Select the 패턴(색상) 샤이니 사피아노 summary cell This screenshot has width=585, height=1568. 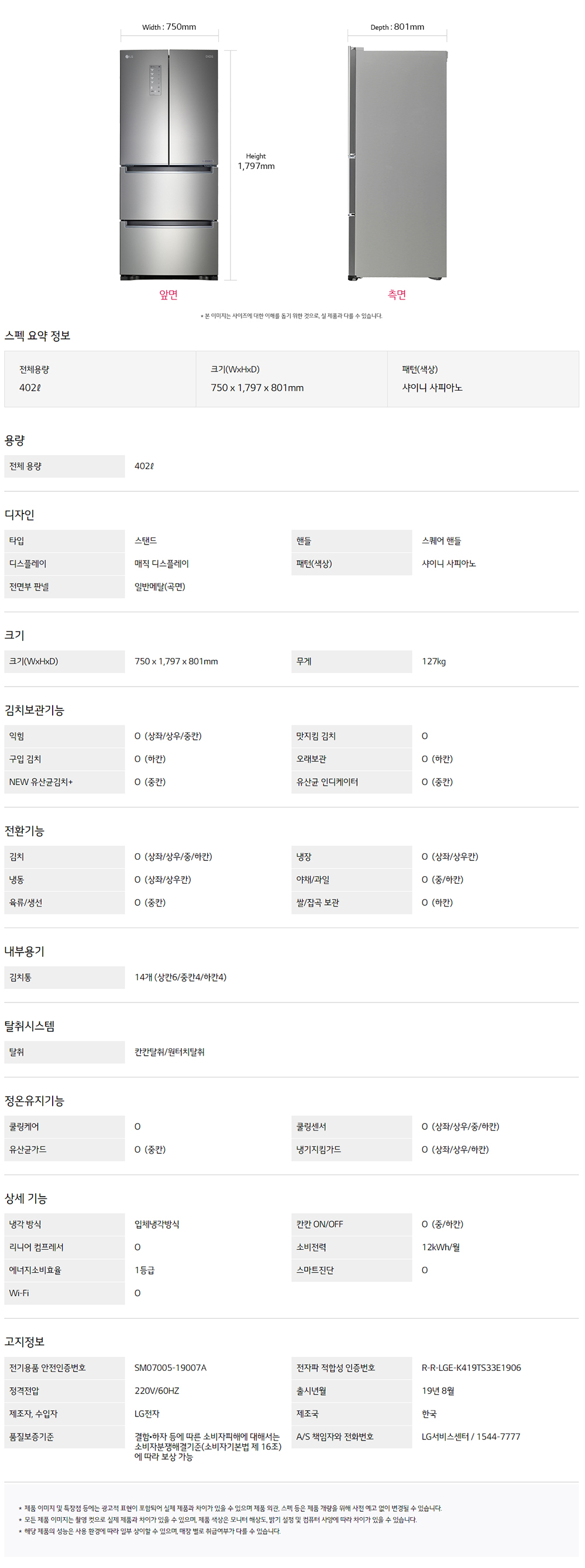click(x=483, y=378)
